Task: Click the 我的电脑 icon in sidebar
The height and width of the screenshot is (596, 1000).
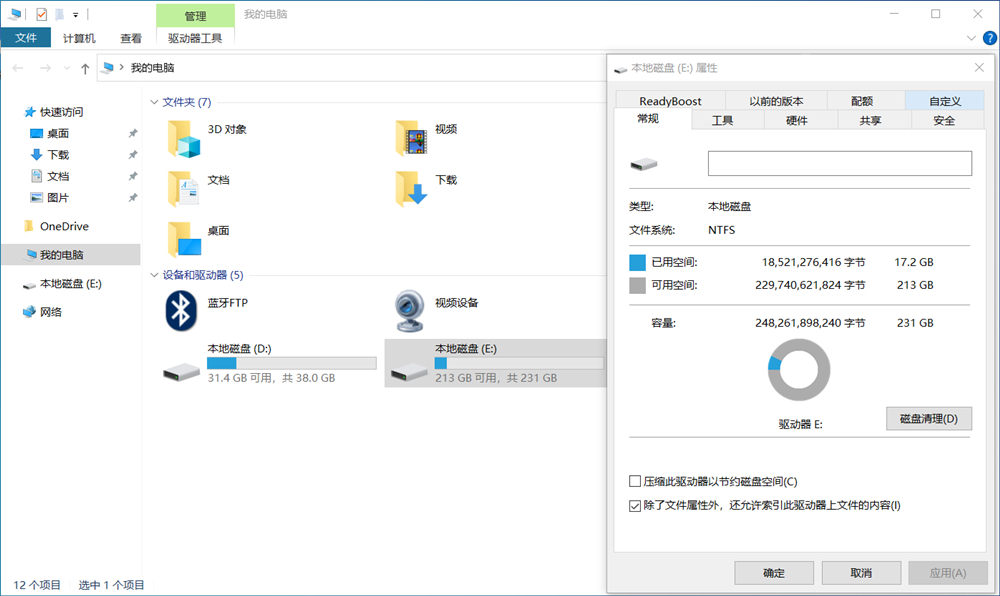Action: [30, 255]
